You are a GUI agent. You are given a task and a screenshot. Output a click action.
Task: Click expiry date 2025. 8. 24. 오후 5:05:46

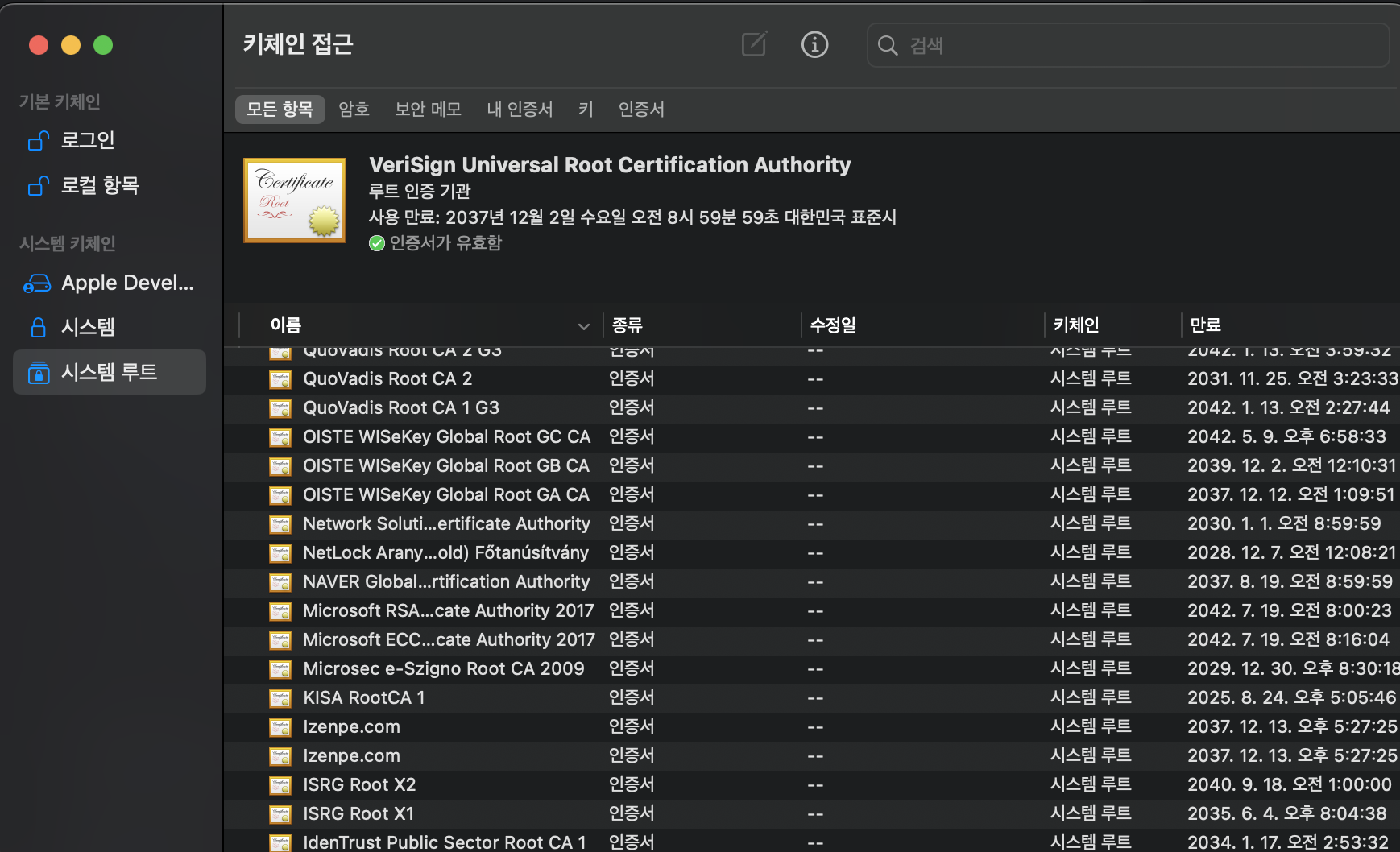click(x=1292, y=697)
